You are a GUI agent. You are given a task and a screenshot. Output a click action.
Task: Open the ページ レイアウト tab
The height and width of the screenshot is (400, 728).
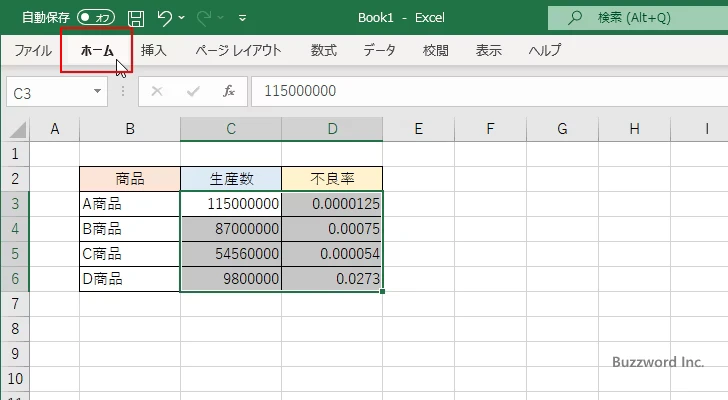tap(238, 50)
